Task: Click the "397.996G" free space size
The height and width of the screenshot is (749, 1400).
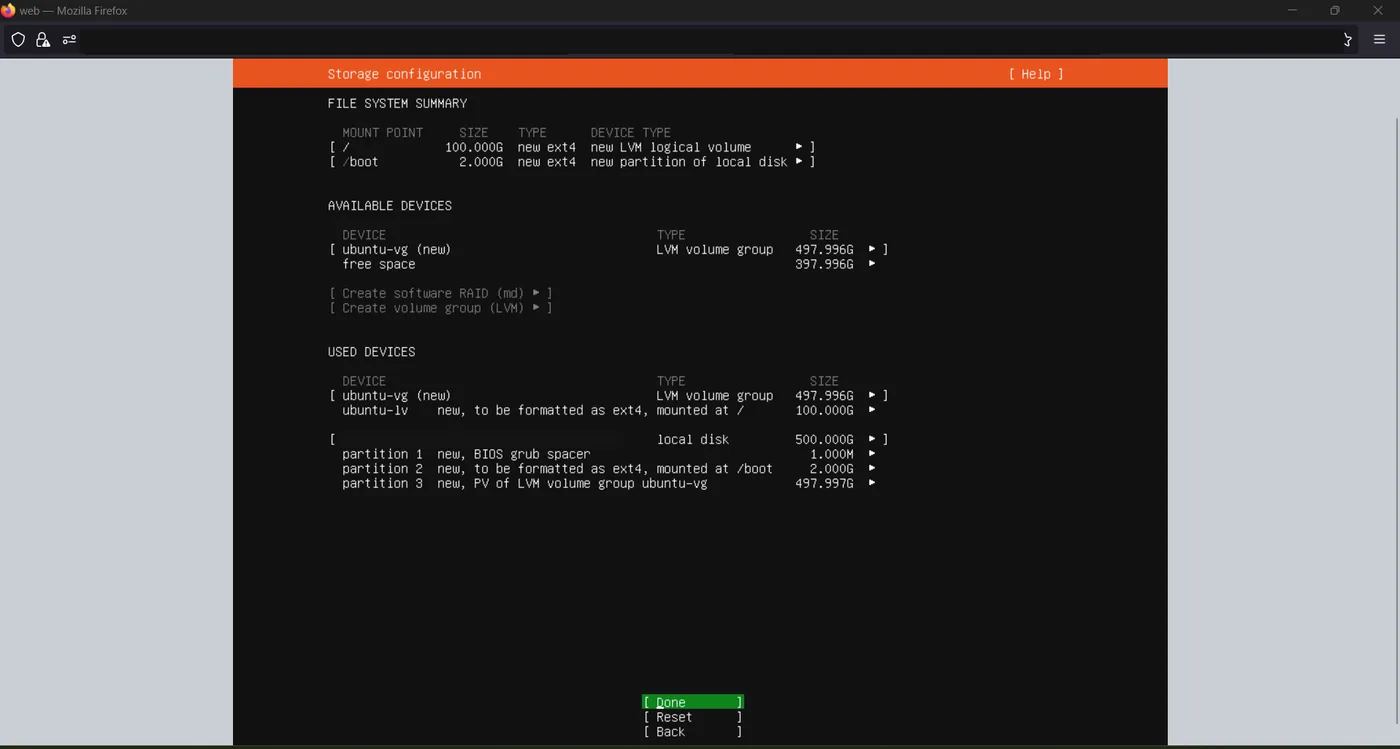Action: click(x=824, y=264)
